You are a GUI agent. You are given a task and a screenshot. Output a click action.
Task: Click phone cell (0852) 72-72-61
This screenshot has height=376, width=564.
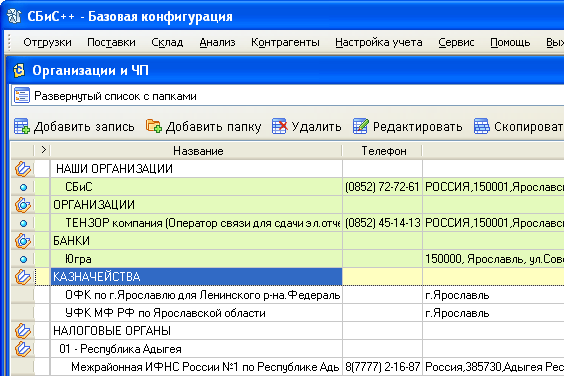point(382,187)
